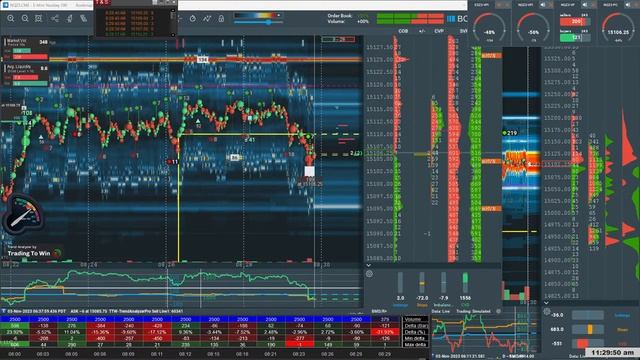Click the Market Vol widget on the chart
This screenshot has height=360, width=640.
pyautogui.click(x=26, y=49)
